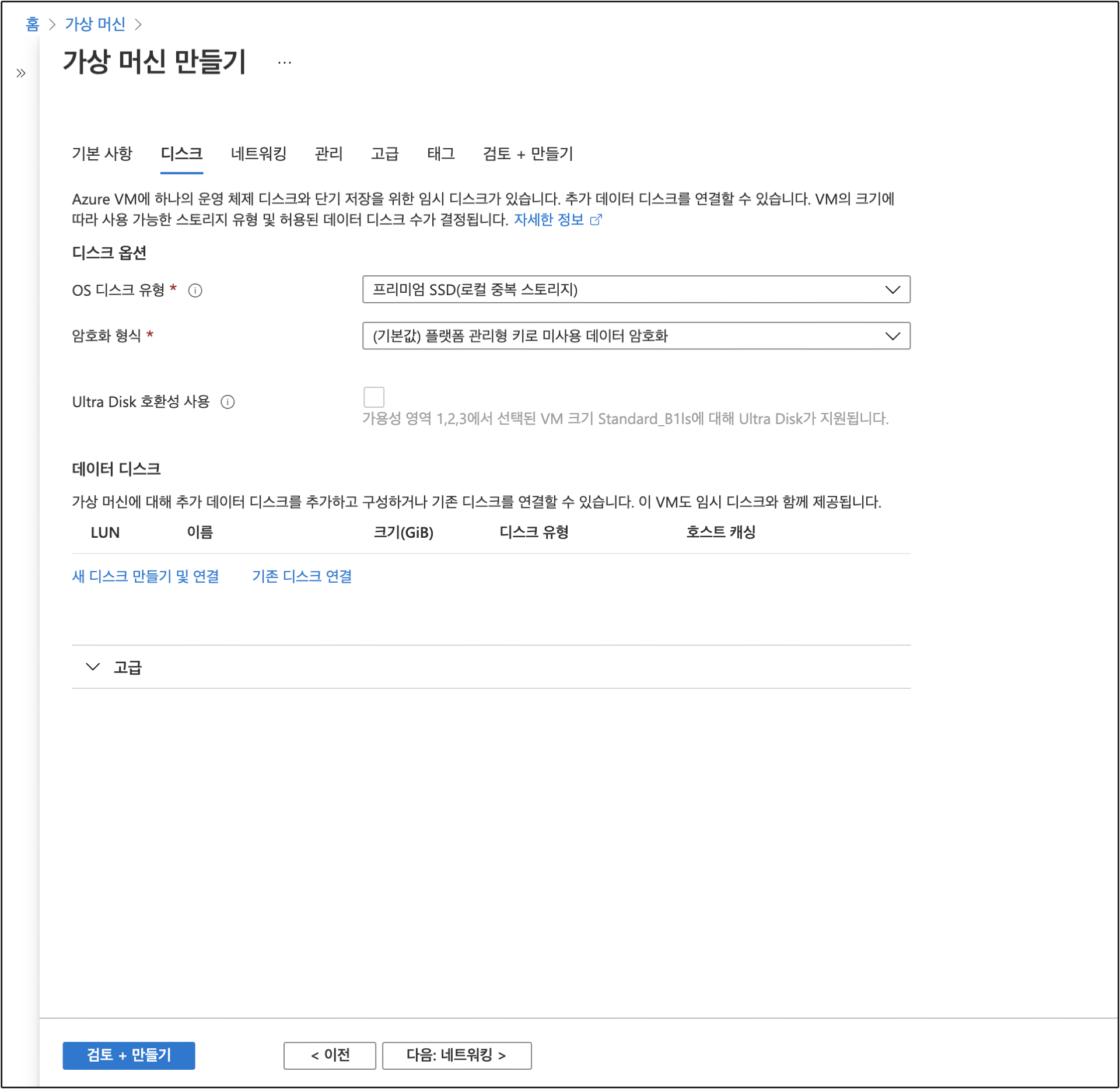
Task: Click external link icon after 자세한 정보
Action: pyautogui.click(x=596, y=220)
